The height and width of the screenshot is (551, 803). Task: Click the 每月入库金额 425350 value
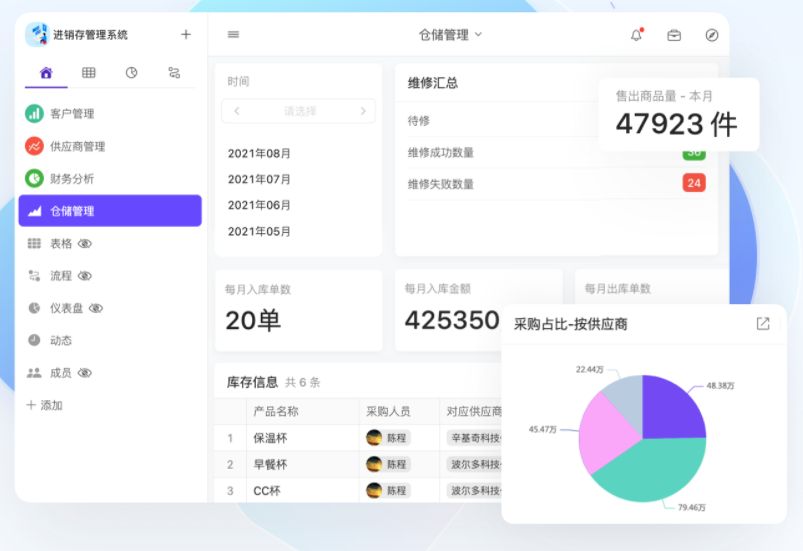click(452, 321)
